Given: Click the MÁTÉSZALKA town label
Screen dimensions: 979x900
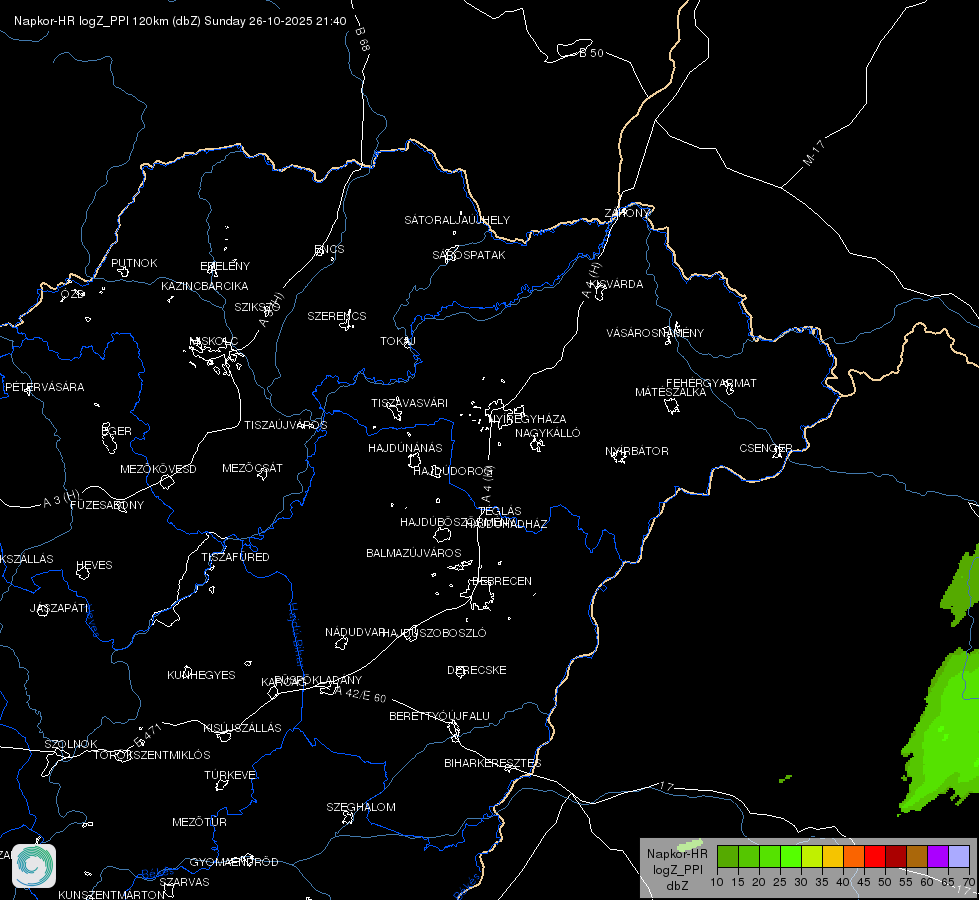Looking at the screenshot, I should [671, 392].
